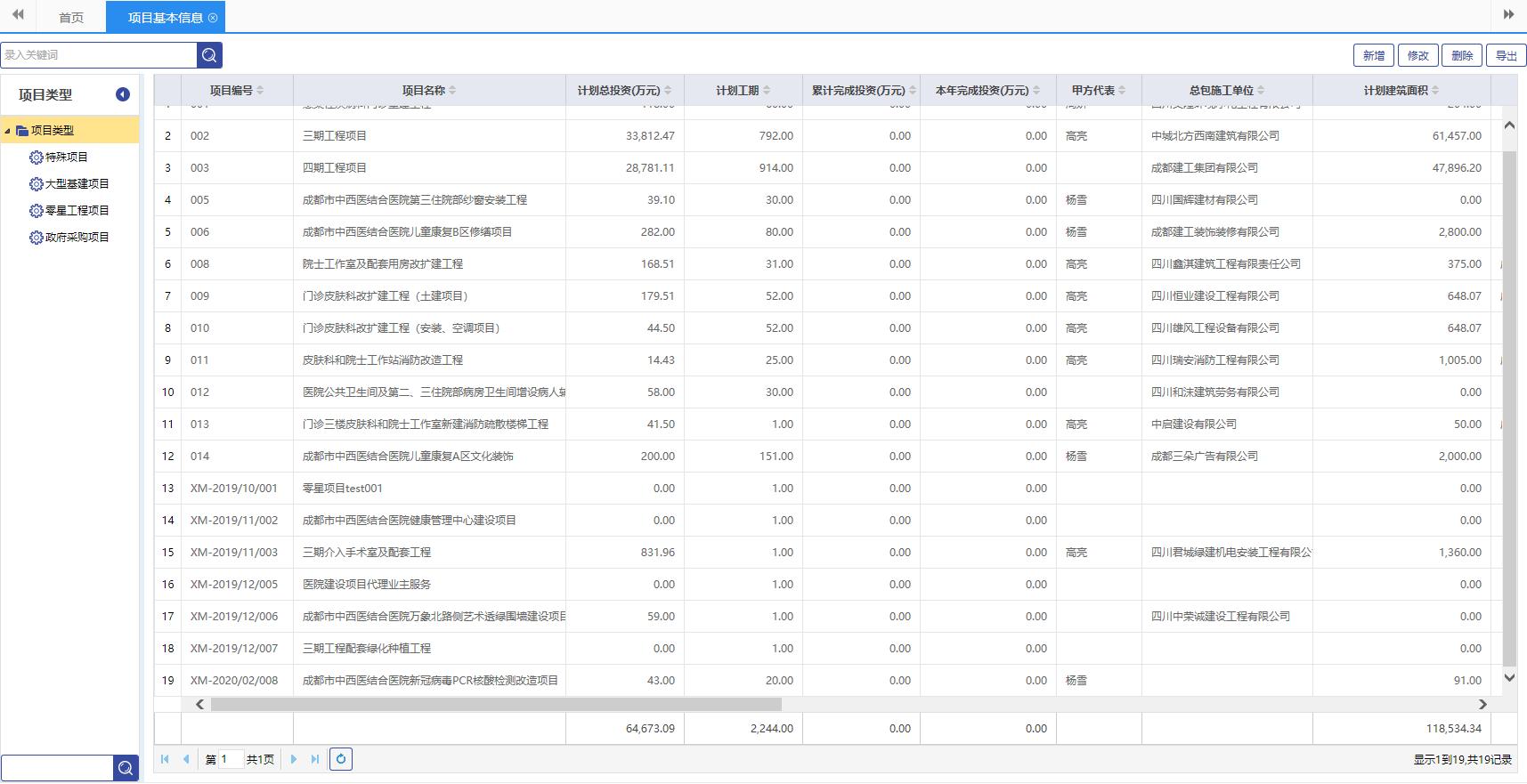This screenshot has height=784, width=1527.
Task: Go to the last page icon
Action: tap(315, 759)
